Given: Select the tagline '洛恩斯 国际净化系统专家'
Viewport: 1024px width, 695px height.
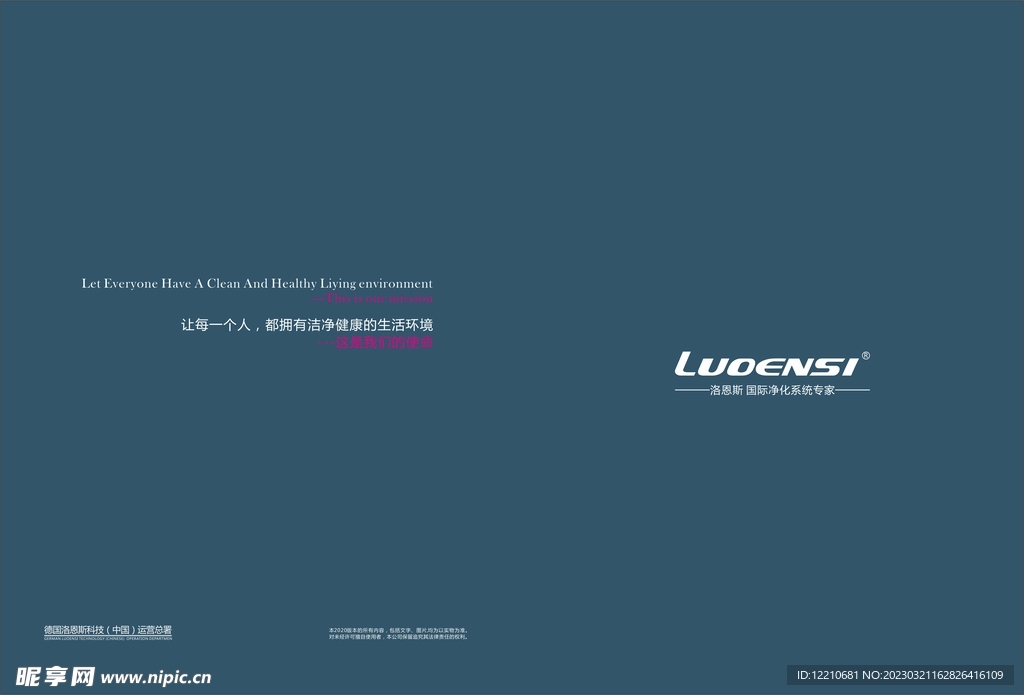Looking at the screenshot, I should pos(773,390).
